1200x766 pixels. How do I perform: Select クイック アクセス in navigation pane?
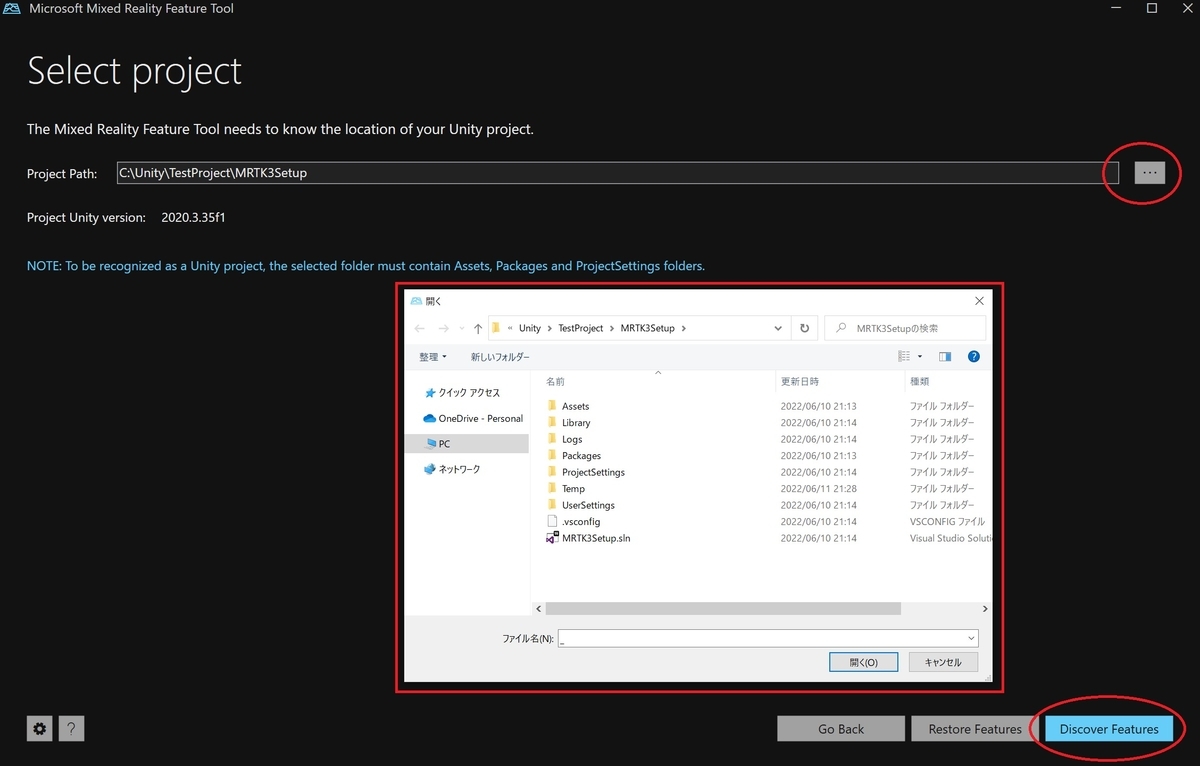point(468,393)
